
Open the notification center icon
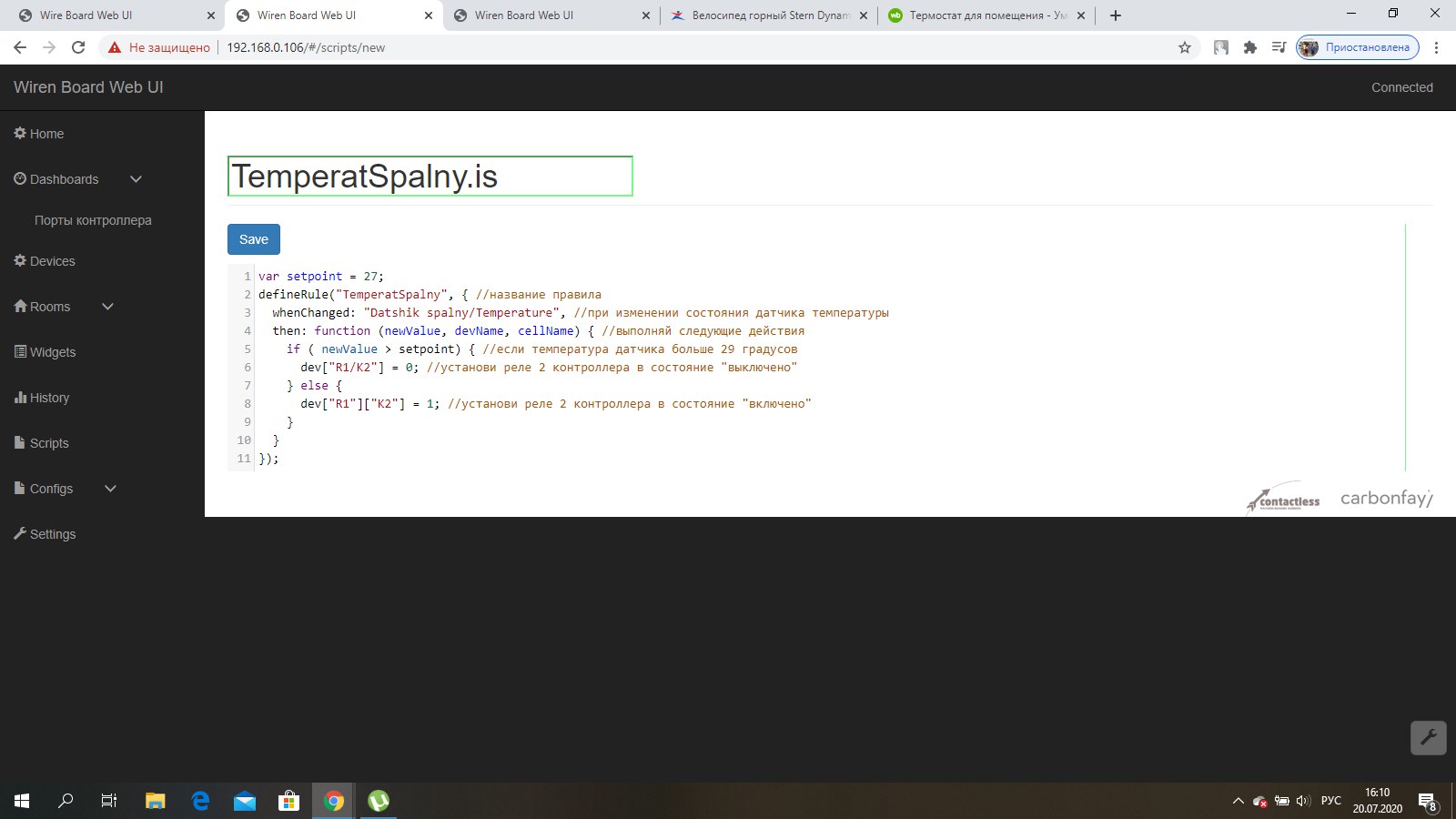[x=1428, y=802]
